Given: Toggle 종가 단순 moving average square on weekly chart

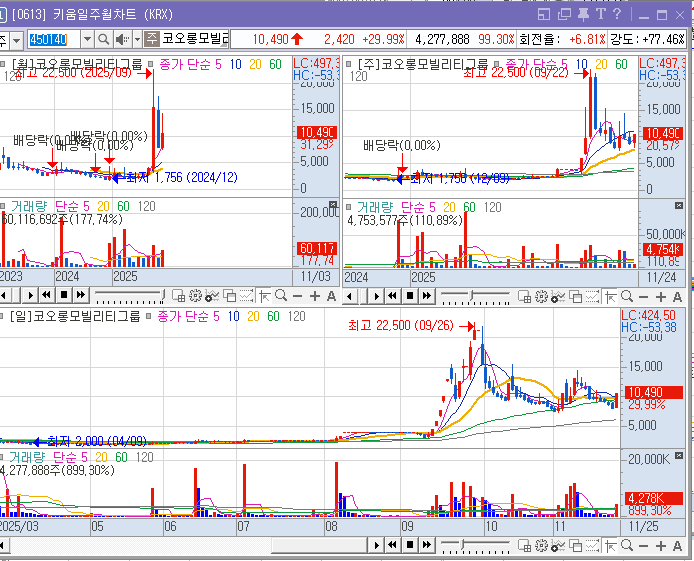Looking at the screenshot, I should click(497, 65).
